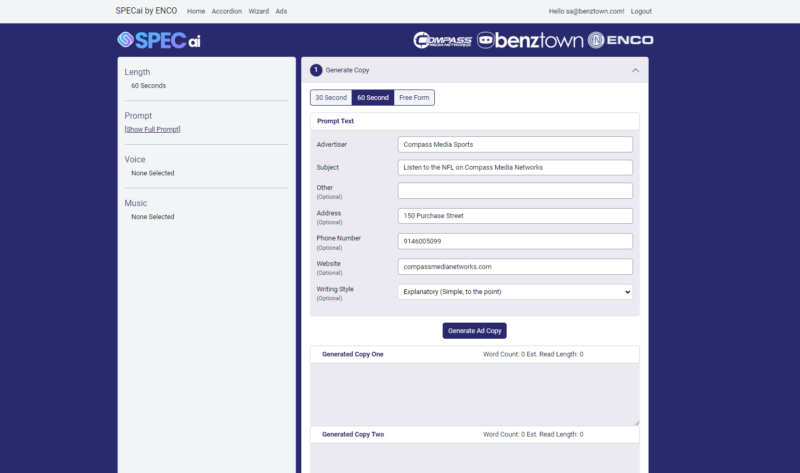This screenshot has width=800, height=473.
Task: Open the Wizard nav item
Action: pos(259,11)
